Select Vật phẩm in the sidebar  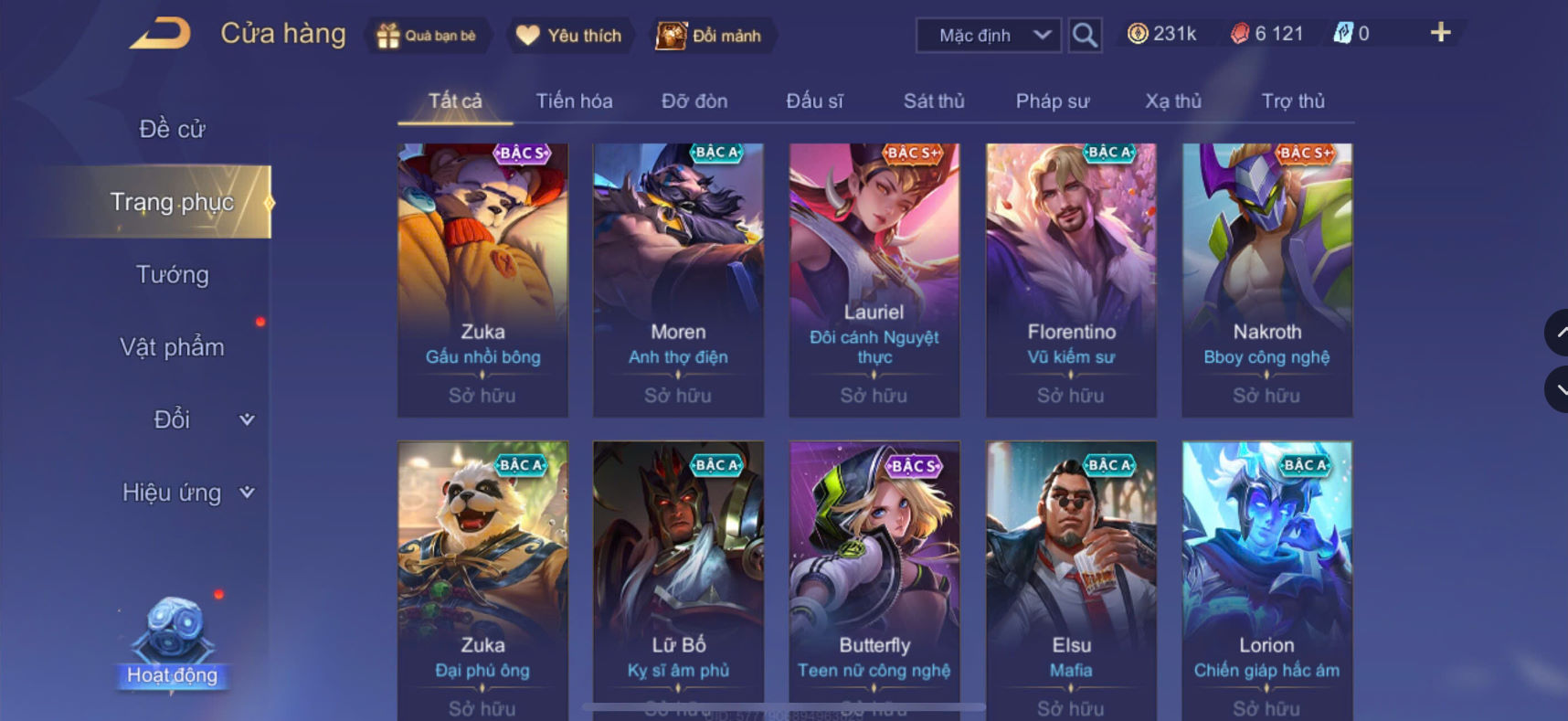(x=173, y=347)
